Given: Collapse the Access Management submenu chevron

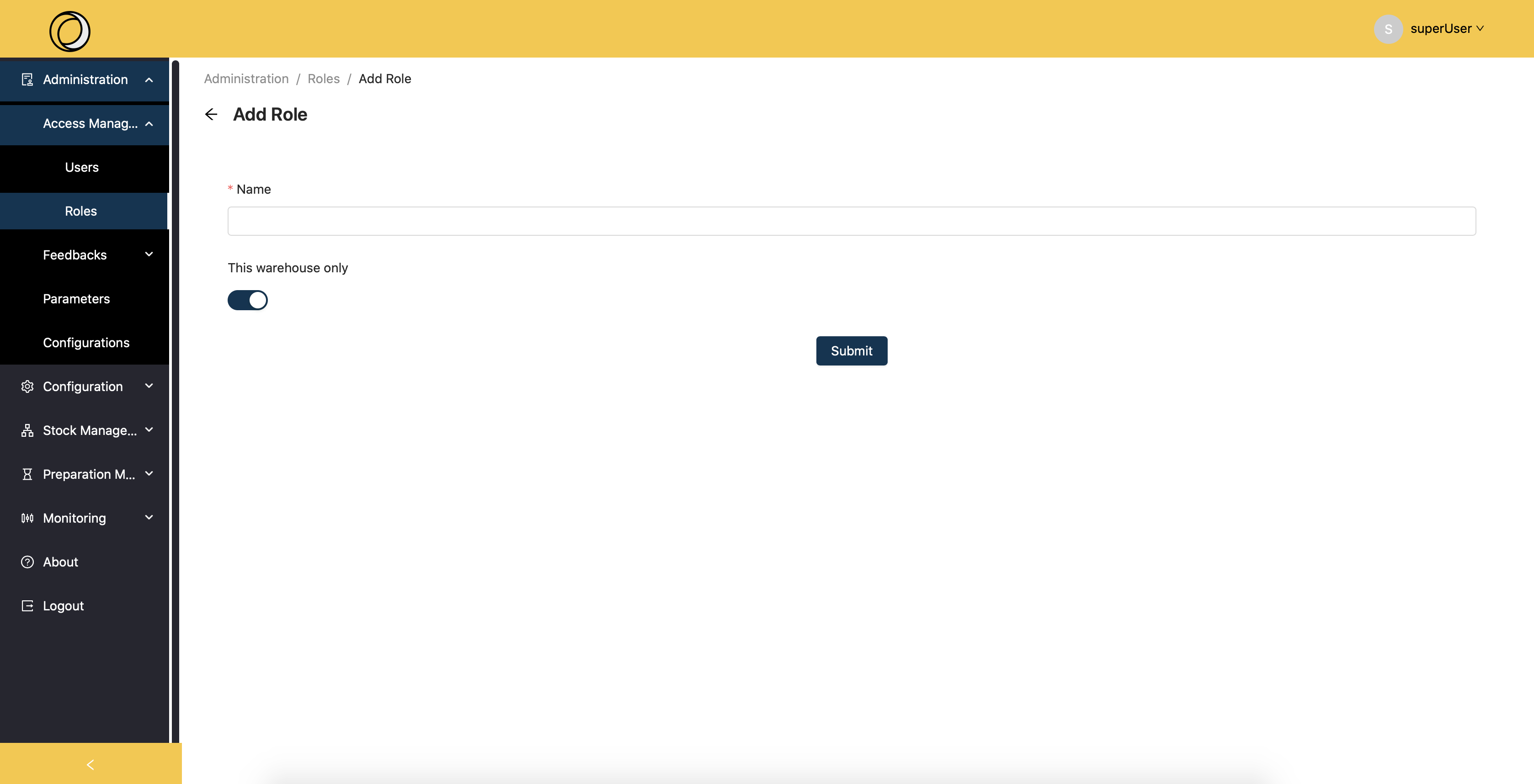Looking at the screenshot, I should pyautogui.click(x=149, y=124).
